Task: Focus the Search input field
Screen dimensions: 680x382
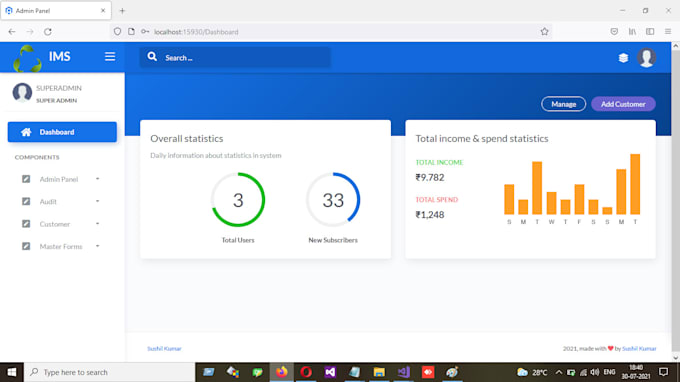Action: 235,57
